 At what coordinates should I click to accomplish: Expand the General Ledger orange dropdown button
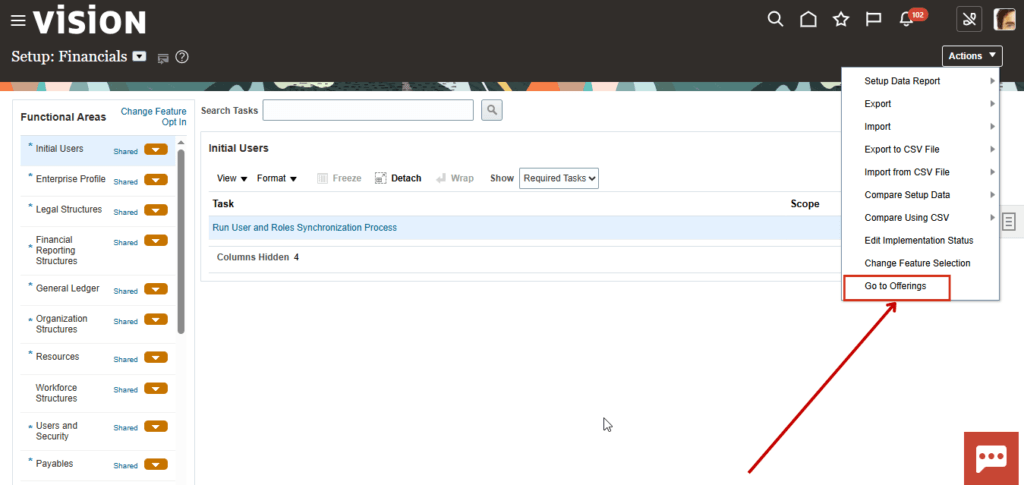coord(155,289)
